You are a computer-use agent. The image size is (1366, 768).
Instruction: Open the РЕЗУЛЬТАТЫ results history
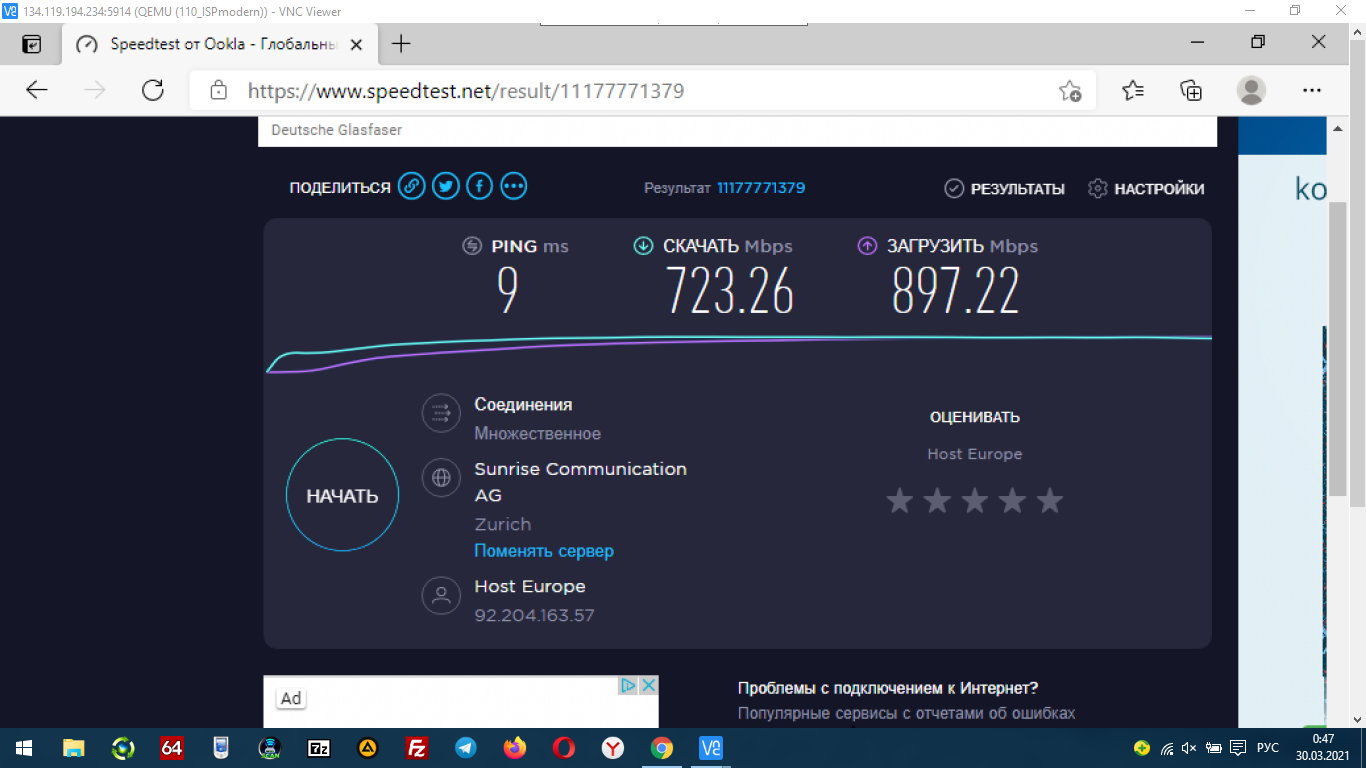tap(1005, 189)
